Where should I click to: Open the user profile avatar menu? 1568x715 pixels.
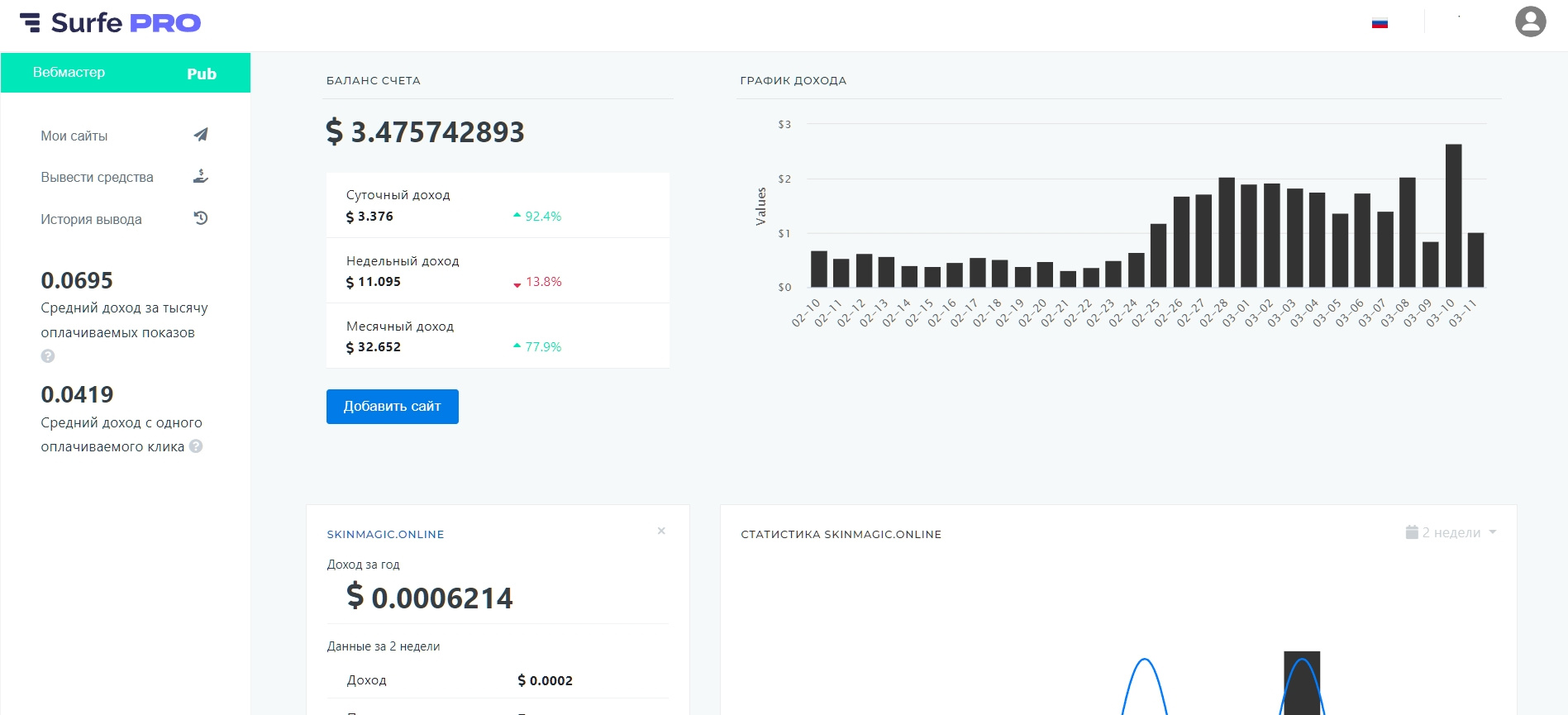point(1530,21)
